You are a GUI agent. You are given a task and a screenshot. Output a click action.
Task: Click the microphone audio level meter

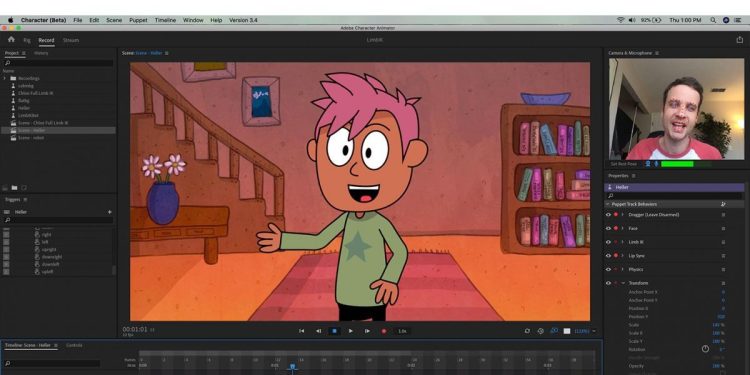click(686, 164)
